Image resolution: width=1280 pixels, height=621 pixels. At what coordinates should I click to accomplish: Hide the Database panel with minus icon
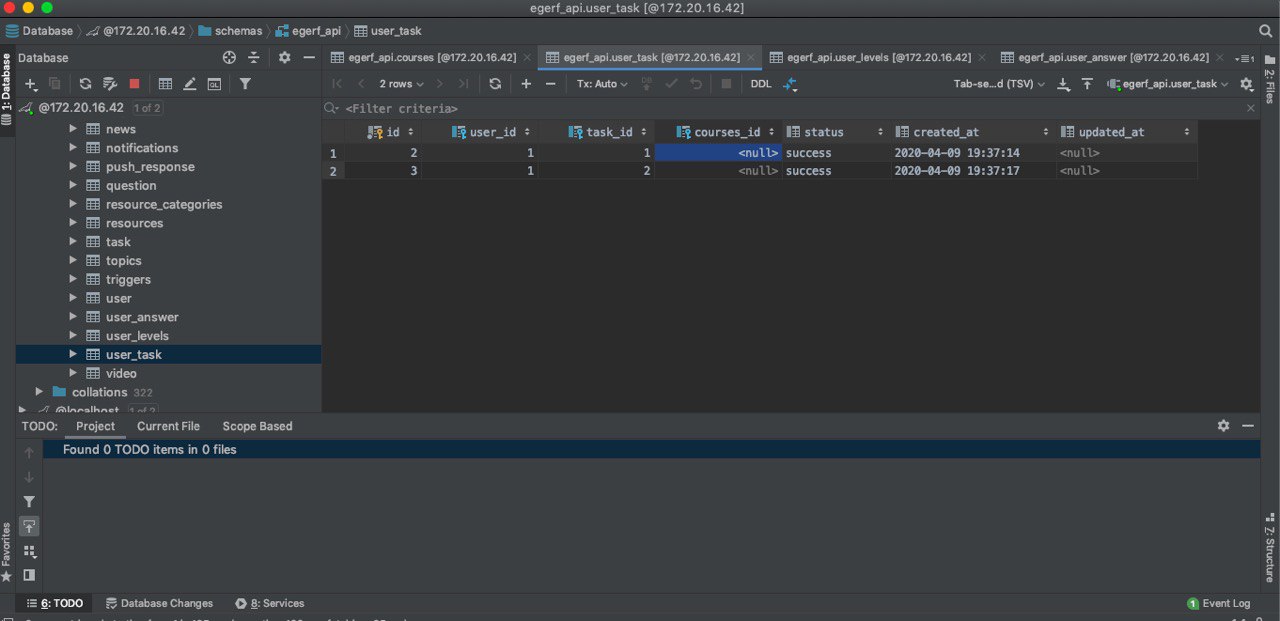[x=309, y=58]
